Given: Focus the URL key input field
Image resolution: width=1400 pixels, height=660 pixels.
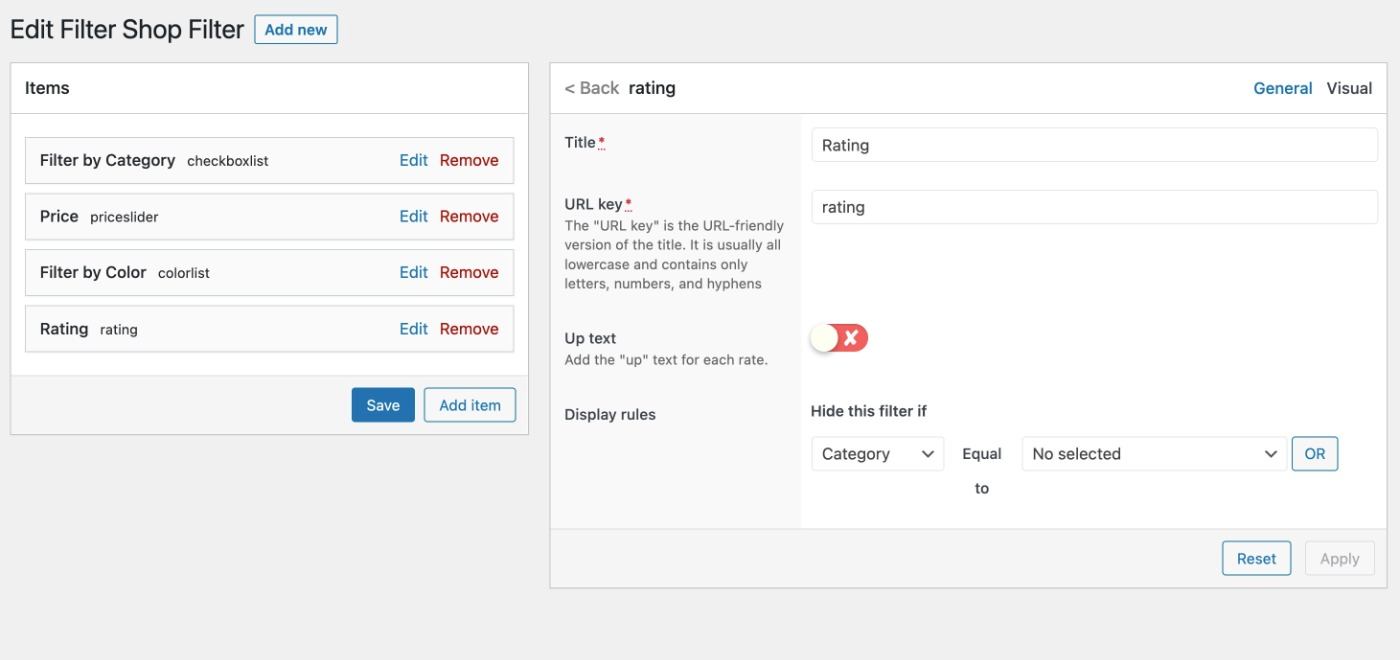Looking at the screenshot, I should click(1094, 207).
